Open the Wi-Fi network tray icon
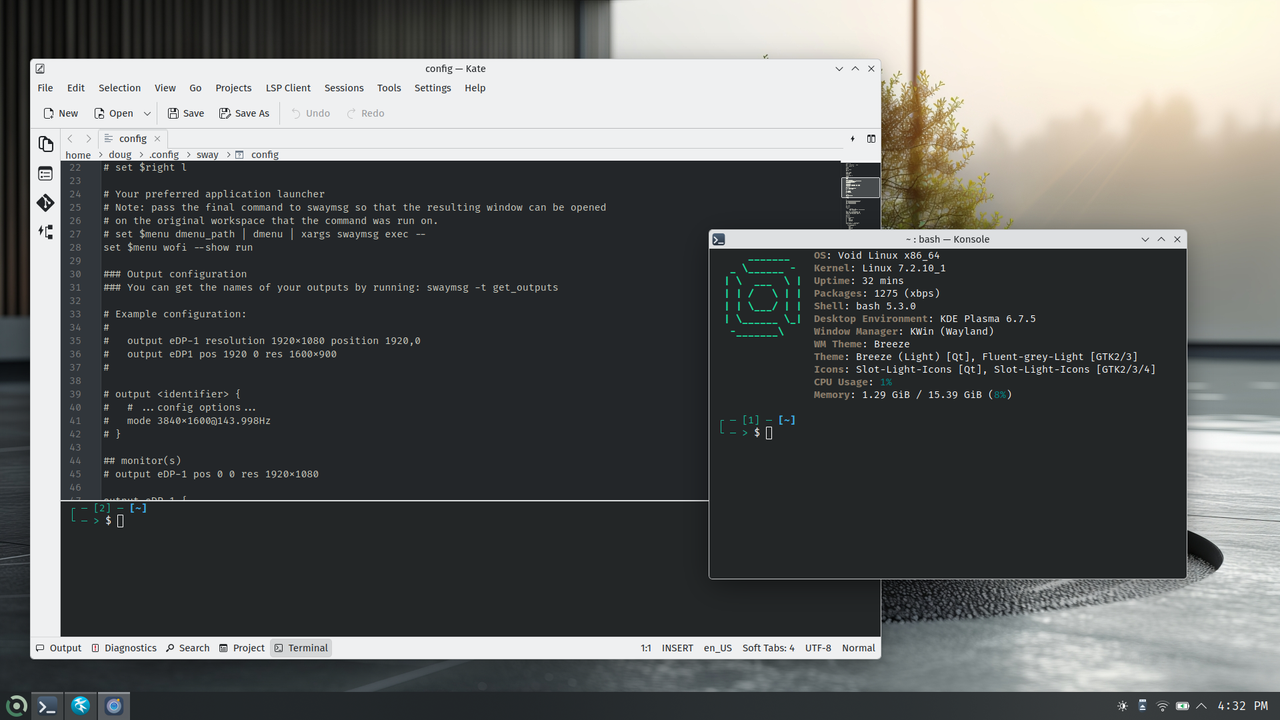This screenshot has height=720, width=1280. coord(1162,706)
